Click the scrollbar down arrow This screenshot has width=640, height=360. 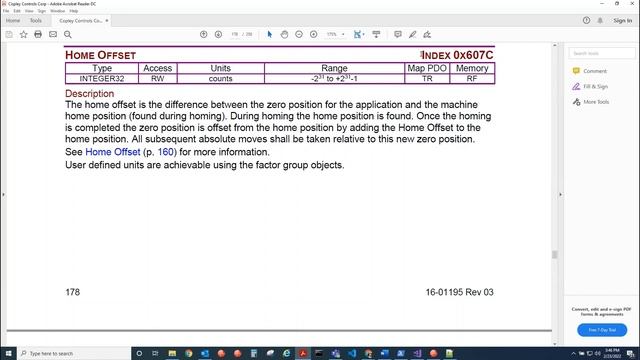pyautogui.click(x=554, y=344)
